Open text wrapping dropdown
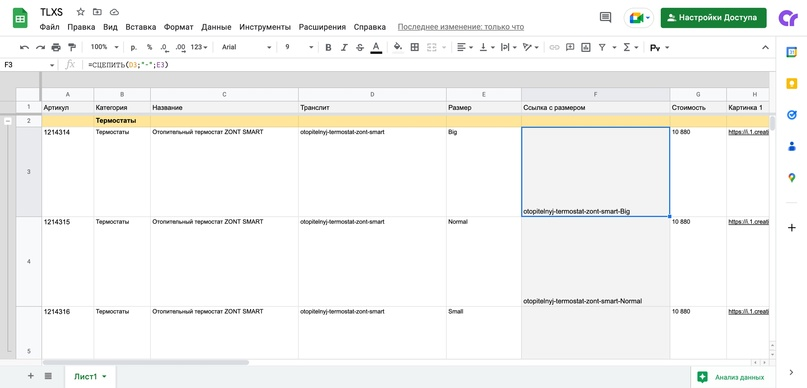Screen dimensions: 807x388 point(508,47)
